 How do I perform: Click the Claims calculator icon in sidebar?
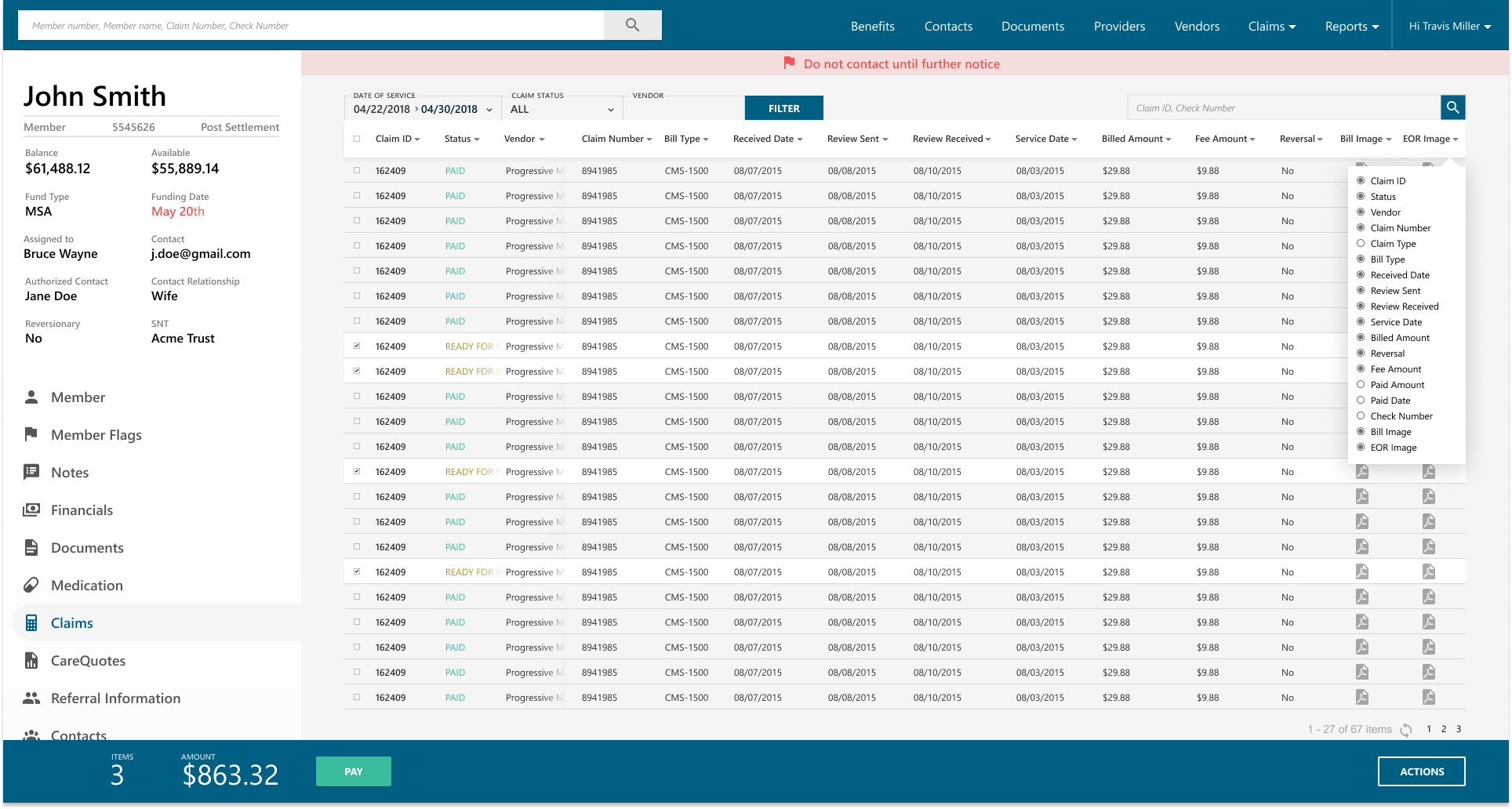(31, 622)
